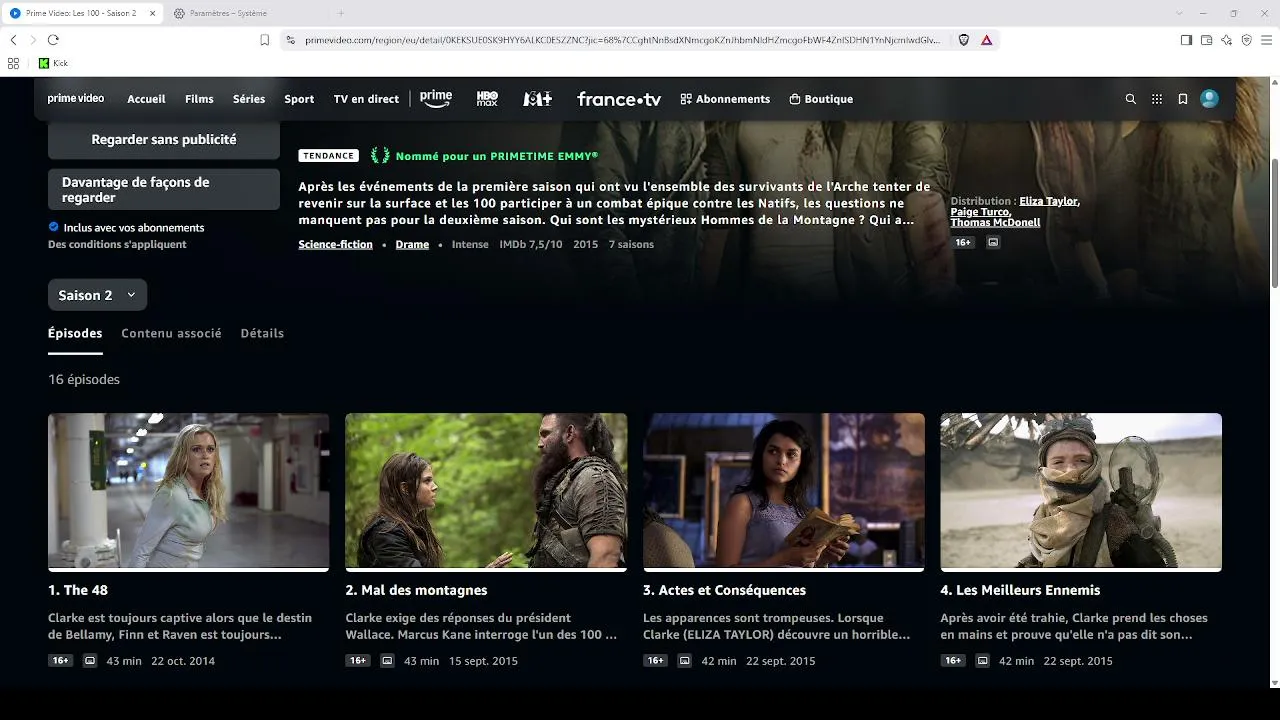Open the profile avatar menu
The width and height of the screenshot is (1280, 720).
pos(1209,99)
